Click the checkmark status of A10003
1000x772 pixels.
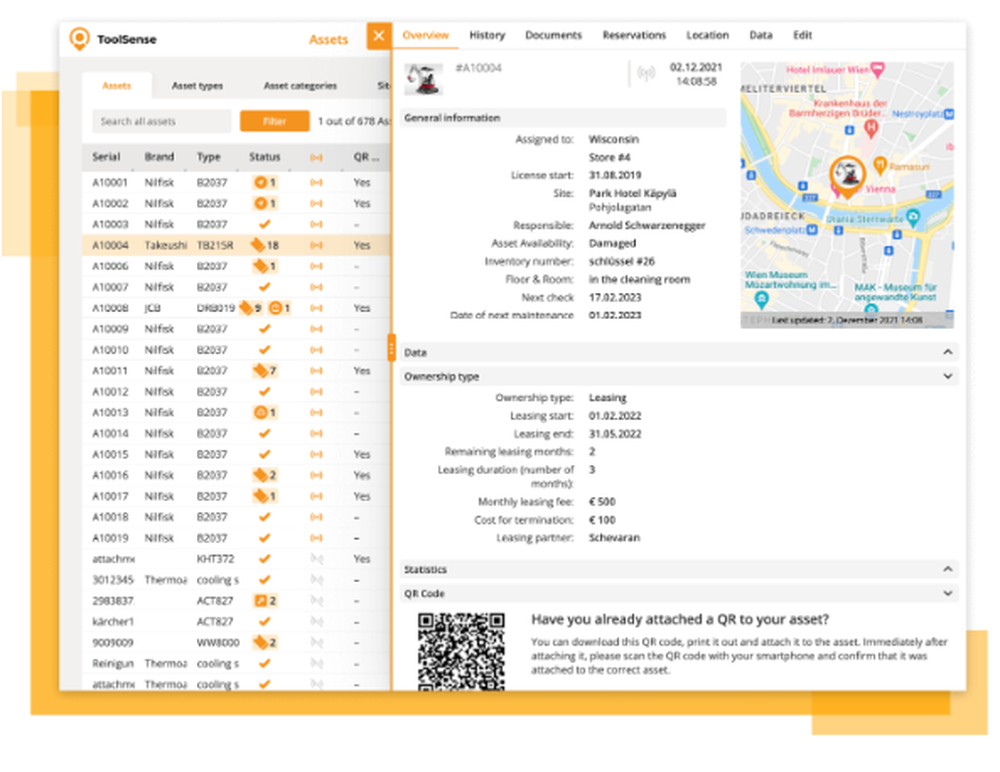pos(265,225)
